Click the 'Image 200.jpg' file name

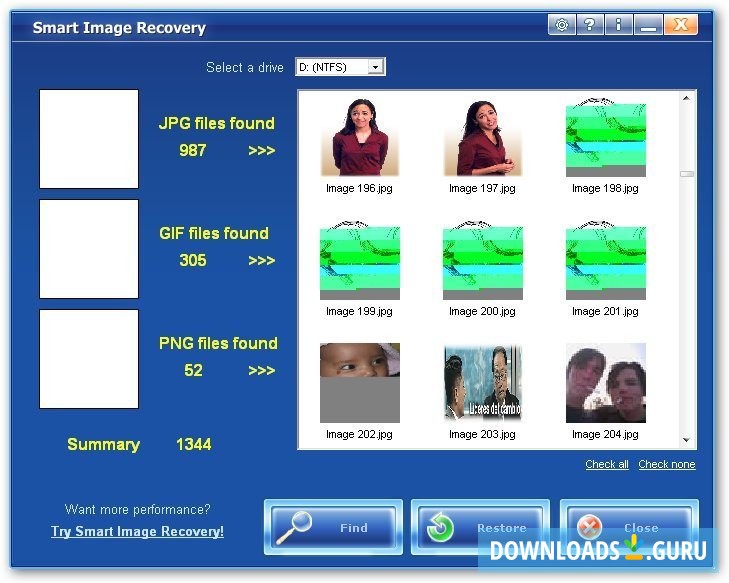(482, 311)
